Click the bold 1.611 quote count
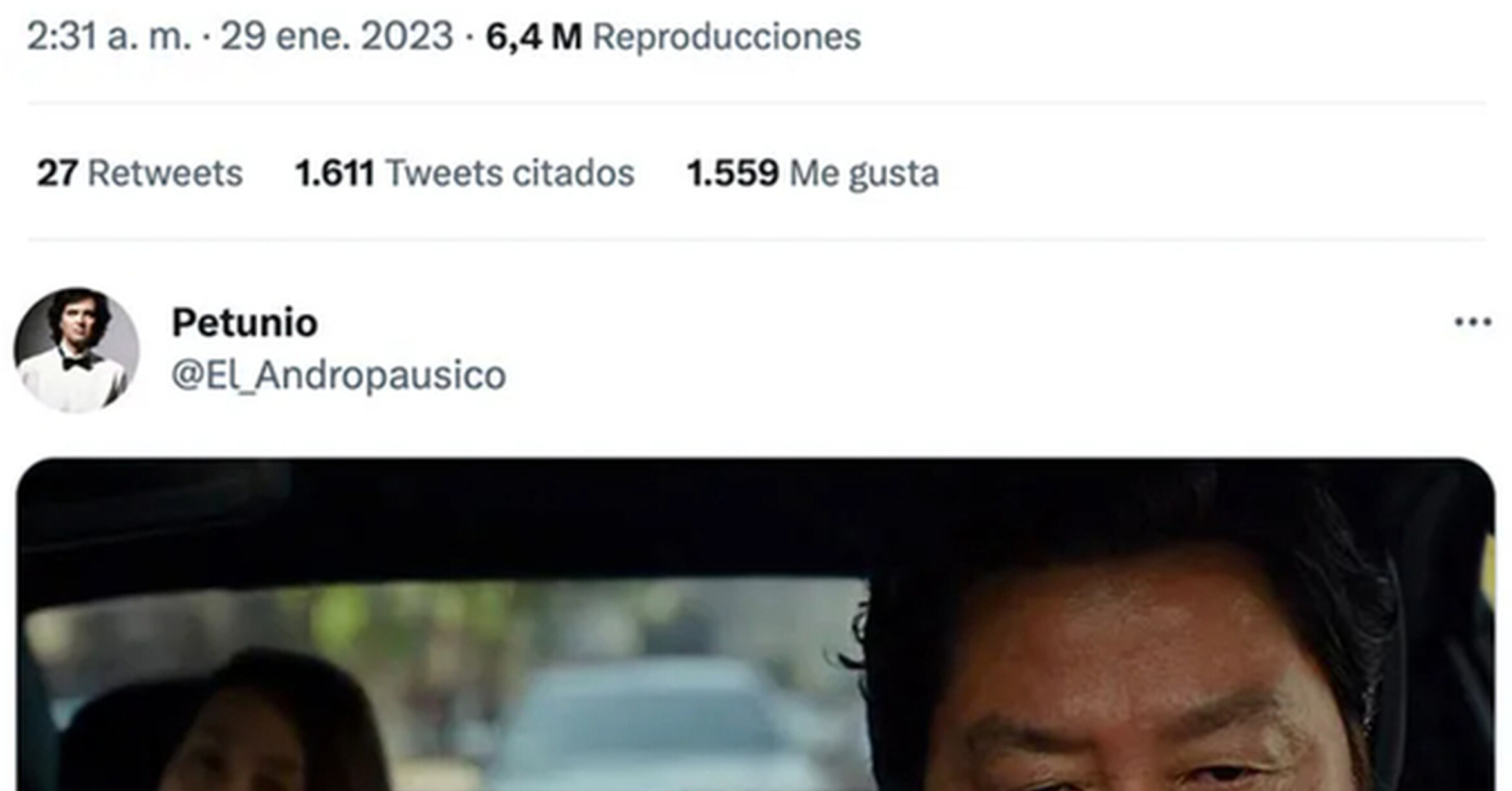Viewport: 1512px width, 791px height. pyautogui.click(x=335, y=173)
